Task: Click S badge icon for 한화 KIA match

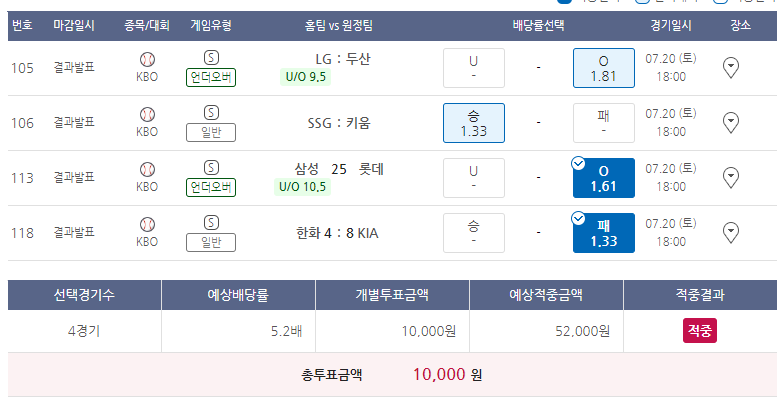Action: (211, 223)
